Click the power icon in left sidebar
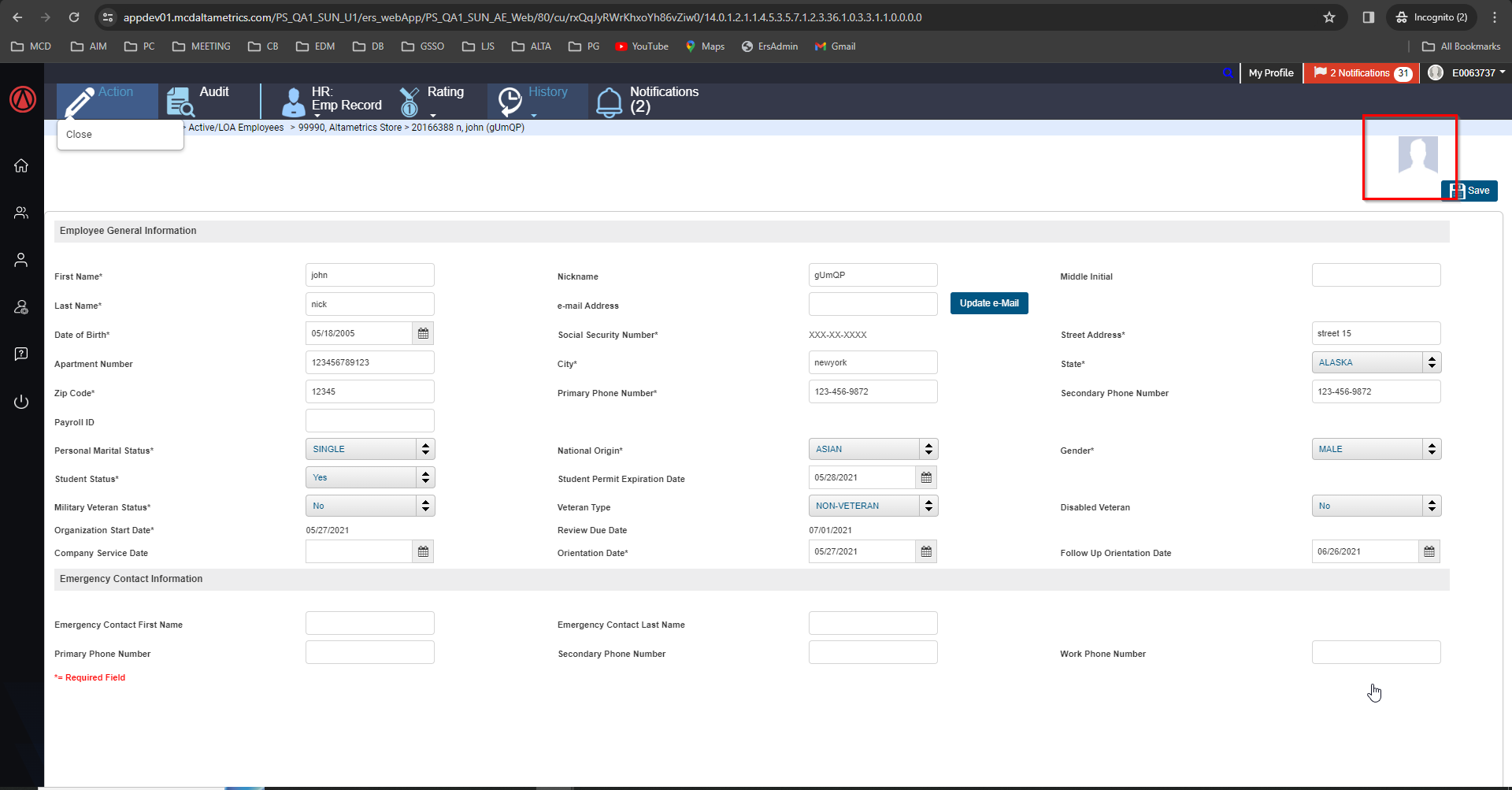The height and width of the screenshot is (790, 1512). tap(21, 402)
